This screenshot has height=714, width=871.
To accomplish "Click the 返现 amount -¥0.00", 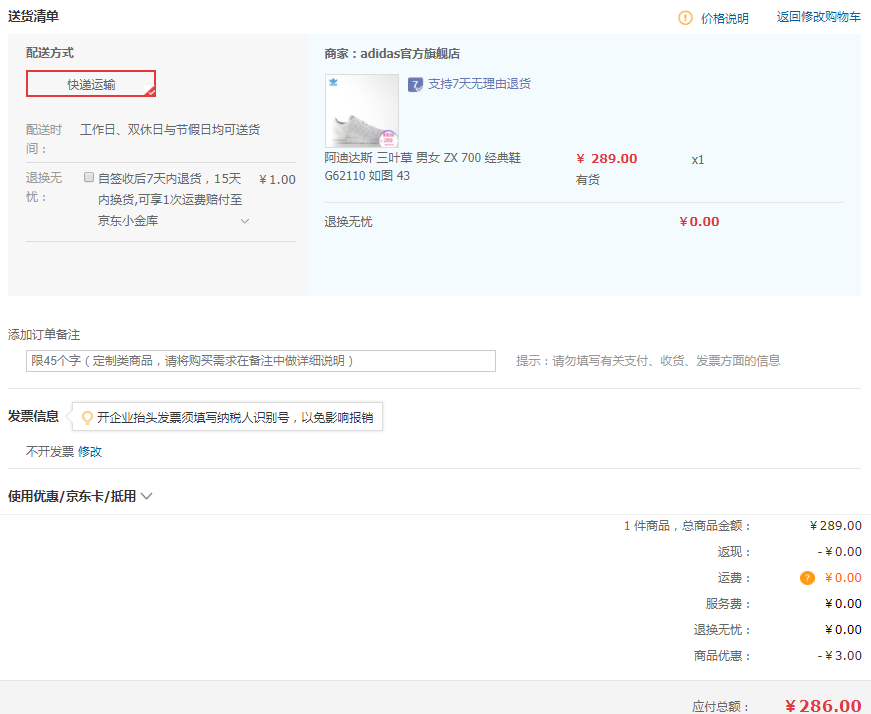I will click(839, 552).
